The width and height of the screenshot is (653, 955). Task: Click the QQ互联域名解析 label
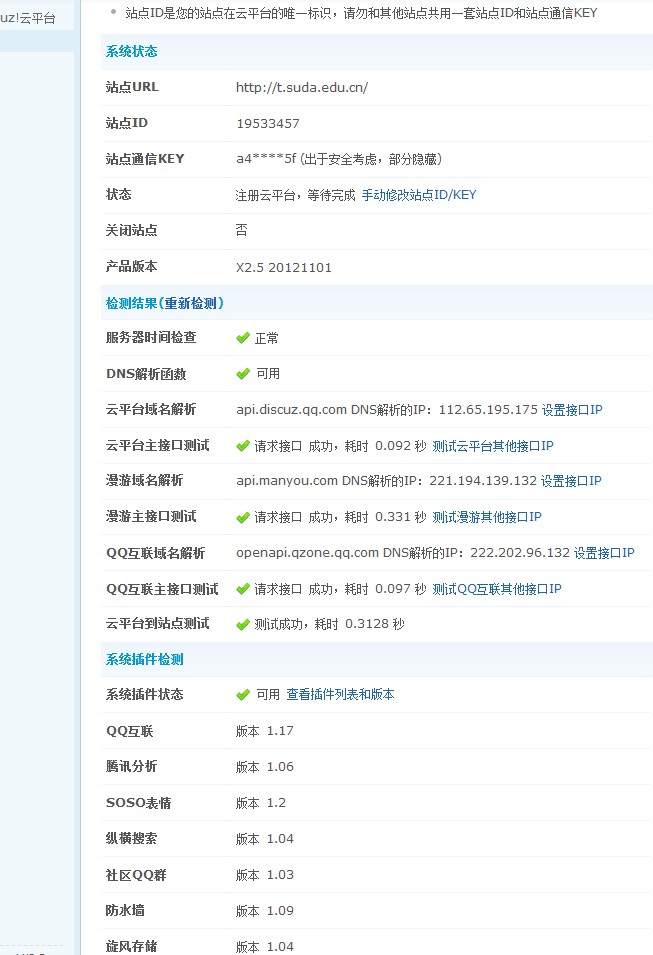[156, 553]
